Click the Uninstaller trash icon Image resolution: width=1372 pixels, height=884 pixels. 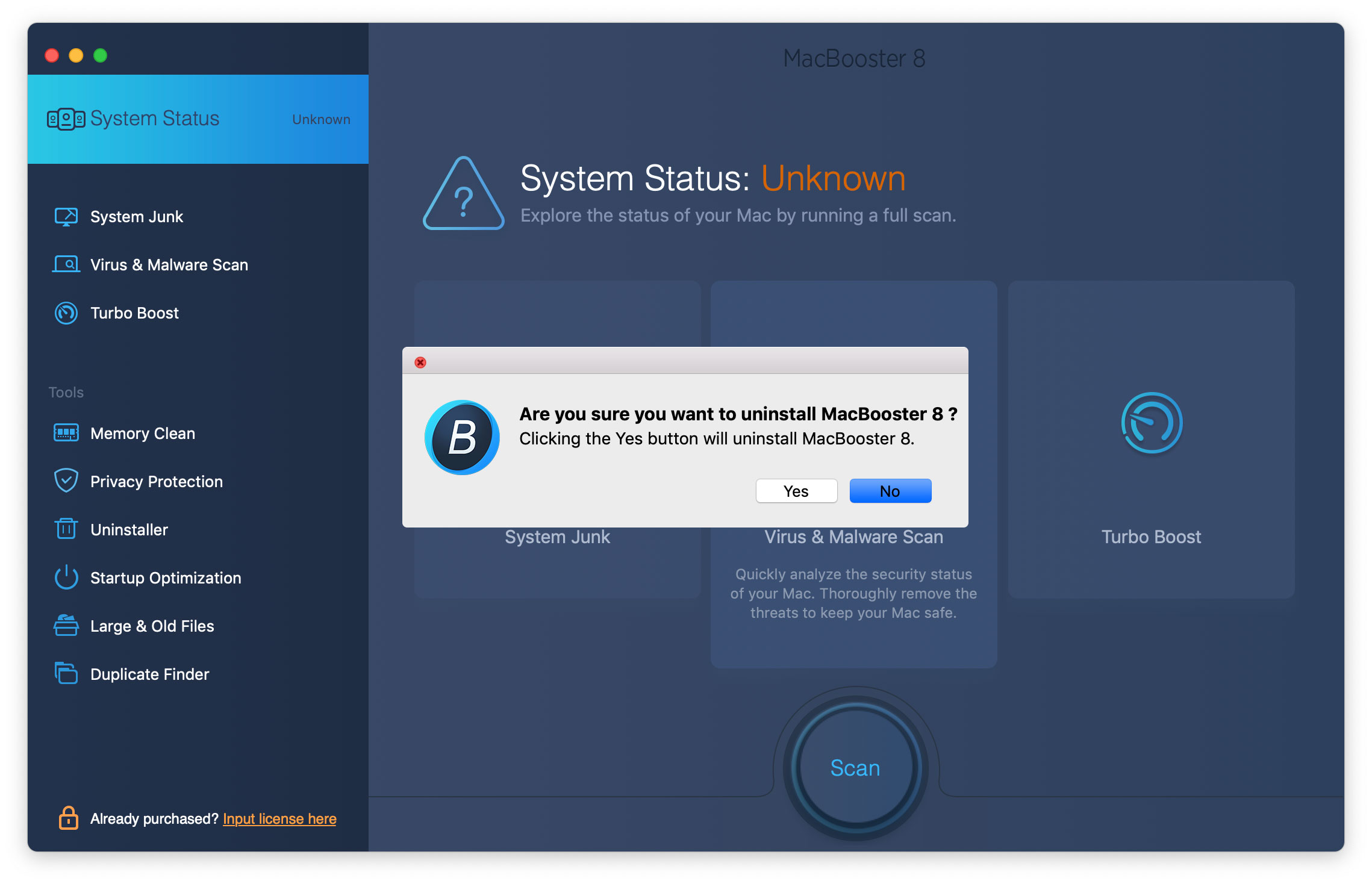pos(66,529)
